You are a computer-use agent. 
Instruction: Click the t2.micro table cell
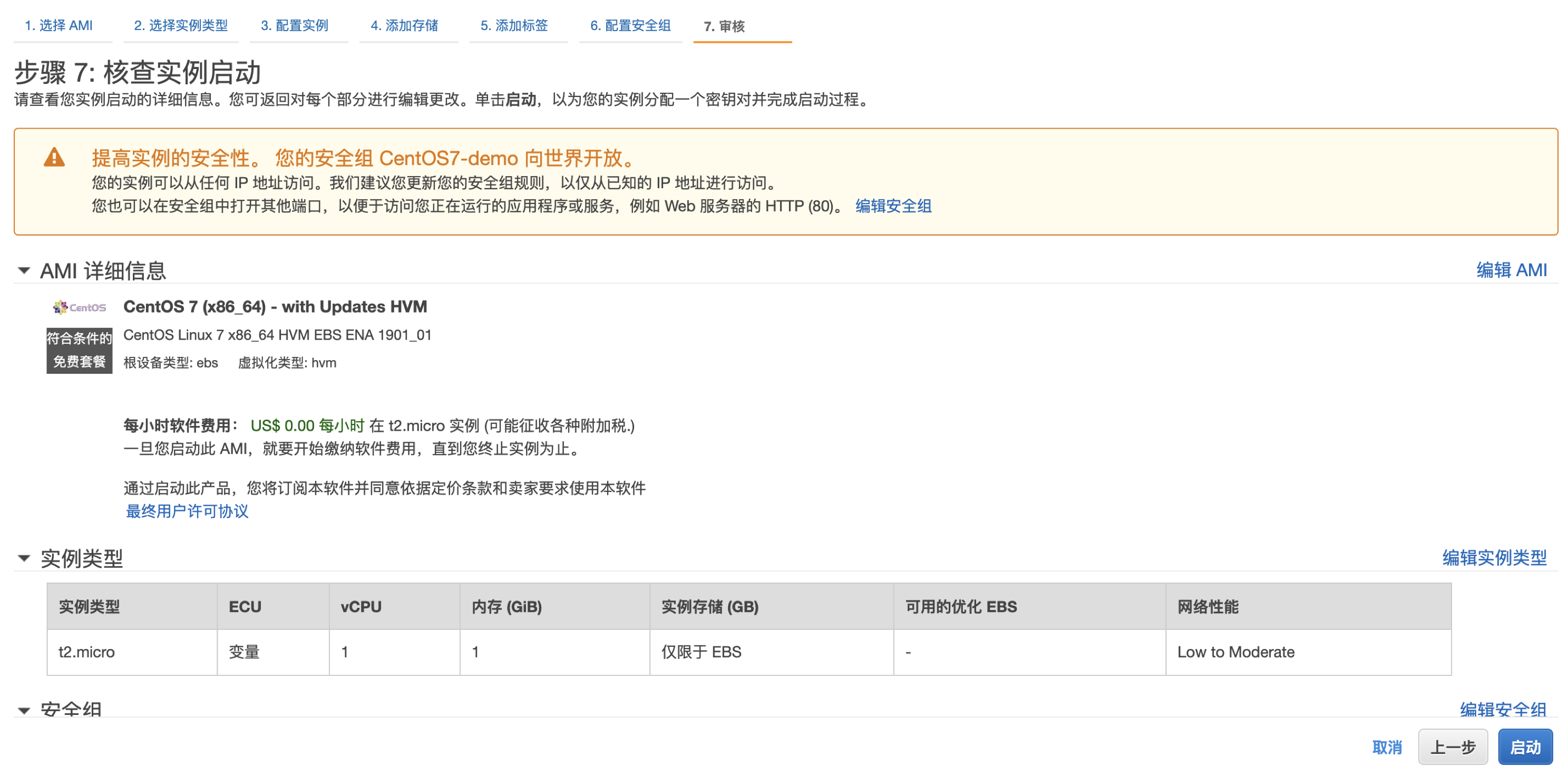coord(86,652)
